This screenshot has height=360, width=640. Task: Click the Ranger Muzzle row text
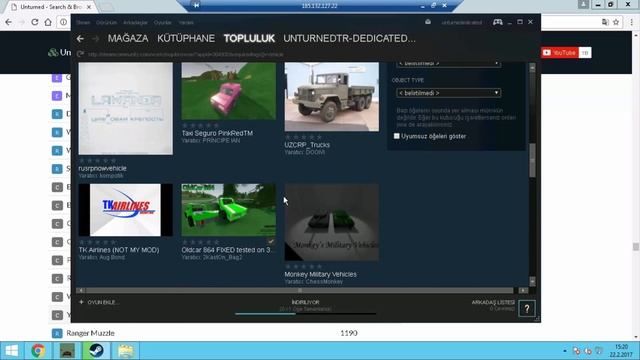point(90,333)
